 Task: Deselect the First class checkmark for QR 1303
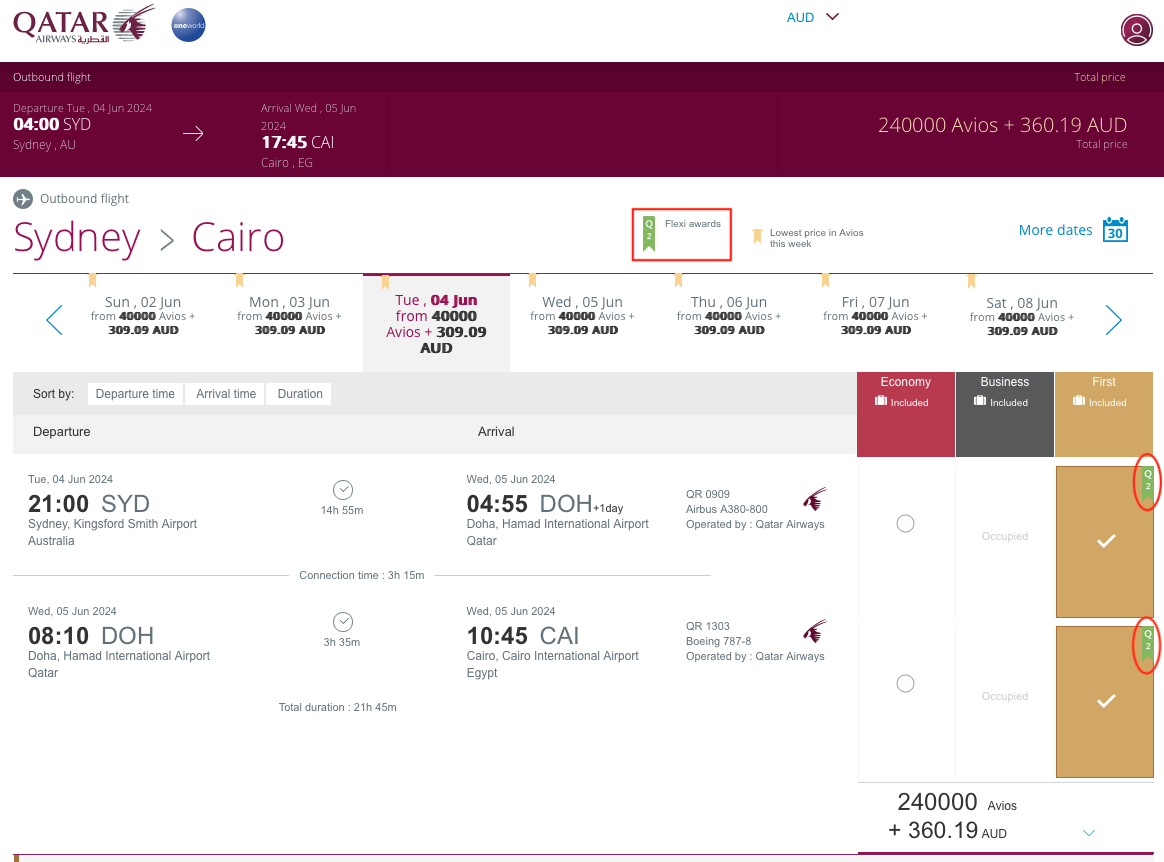[x=1104, y=702]
